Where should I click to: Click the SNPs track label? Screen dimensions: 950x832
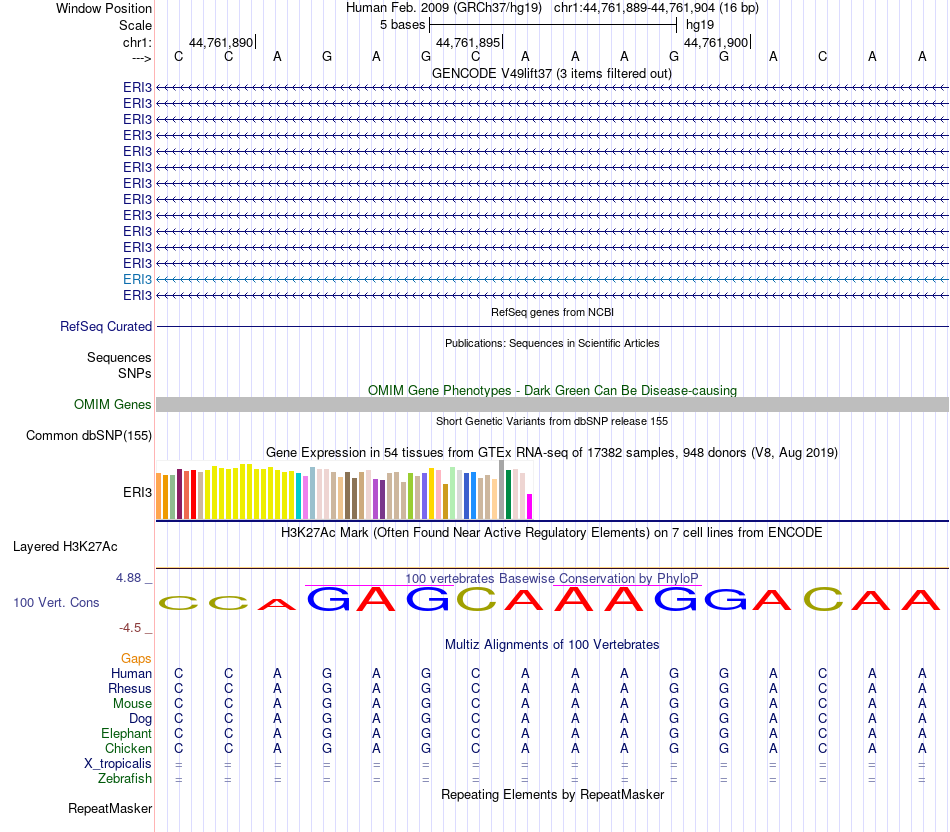pos(135,373)
